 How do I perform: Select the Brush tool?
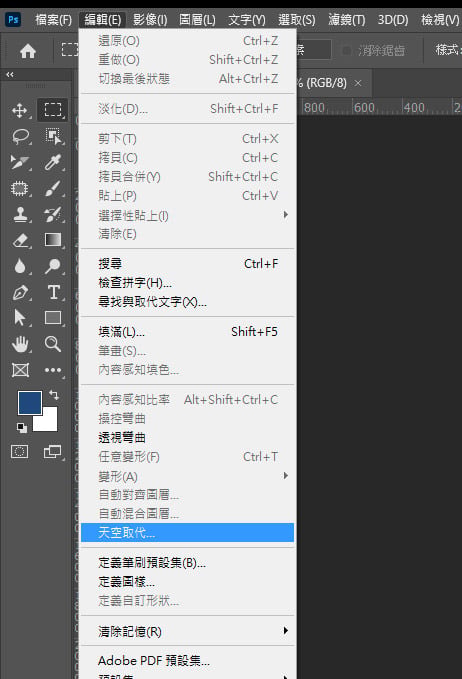pyautogui.click(x=53, y=189)
